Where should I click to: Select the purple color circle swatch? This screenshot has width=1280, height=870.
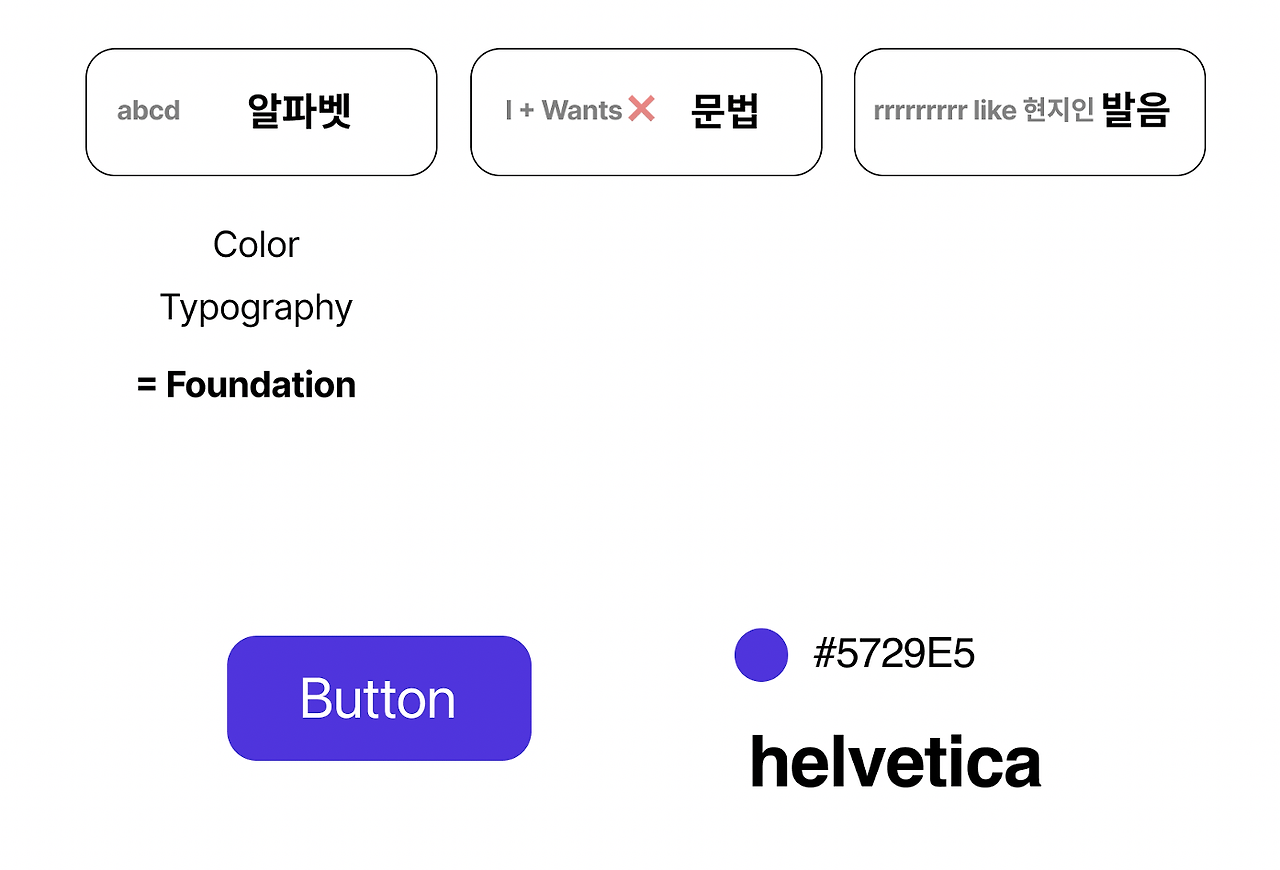point(761,655)
